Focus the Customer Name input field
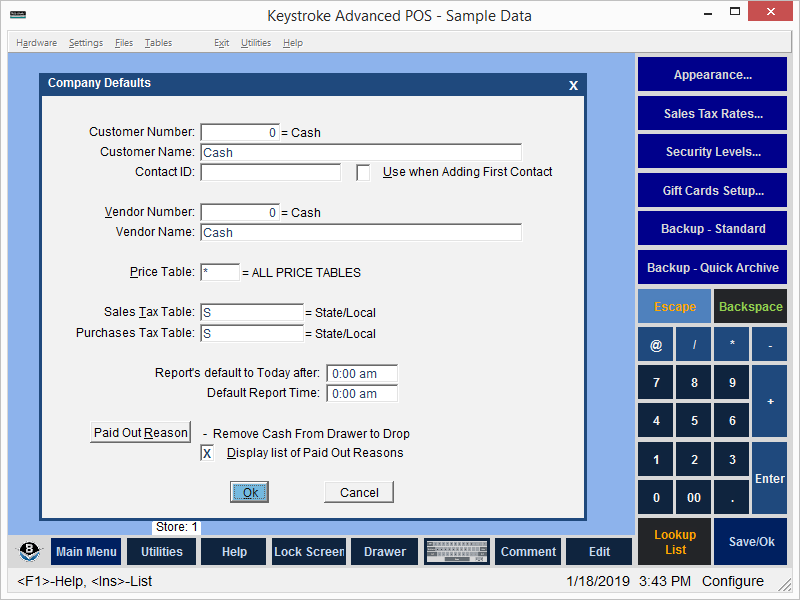Image resolution: width=800 pixels, height=600 pixels. point(360,153)
